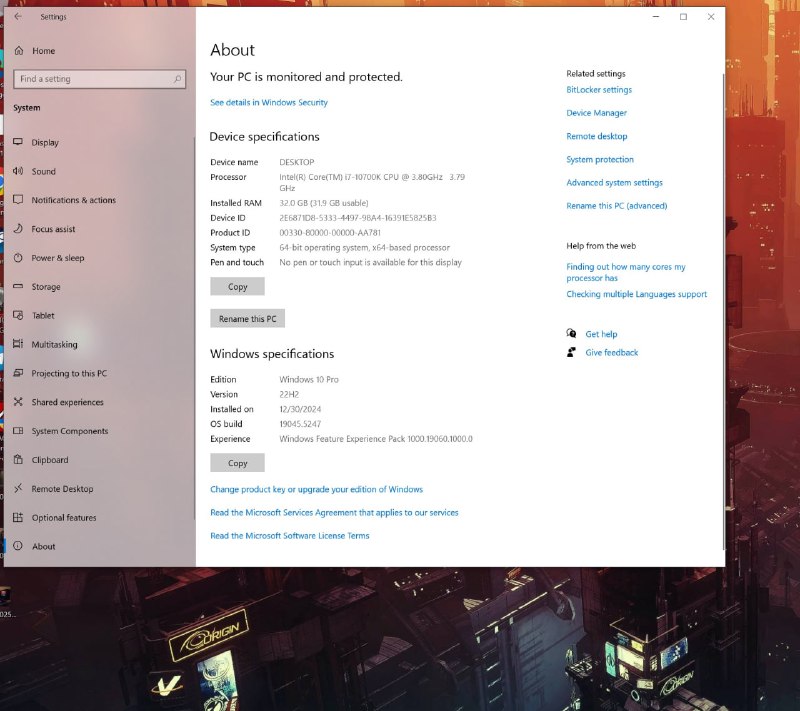Go to the Remote Desktop section
The height and width of the screenshot is (711, 800).
(x=62, y=489)
